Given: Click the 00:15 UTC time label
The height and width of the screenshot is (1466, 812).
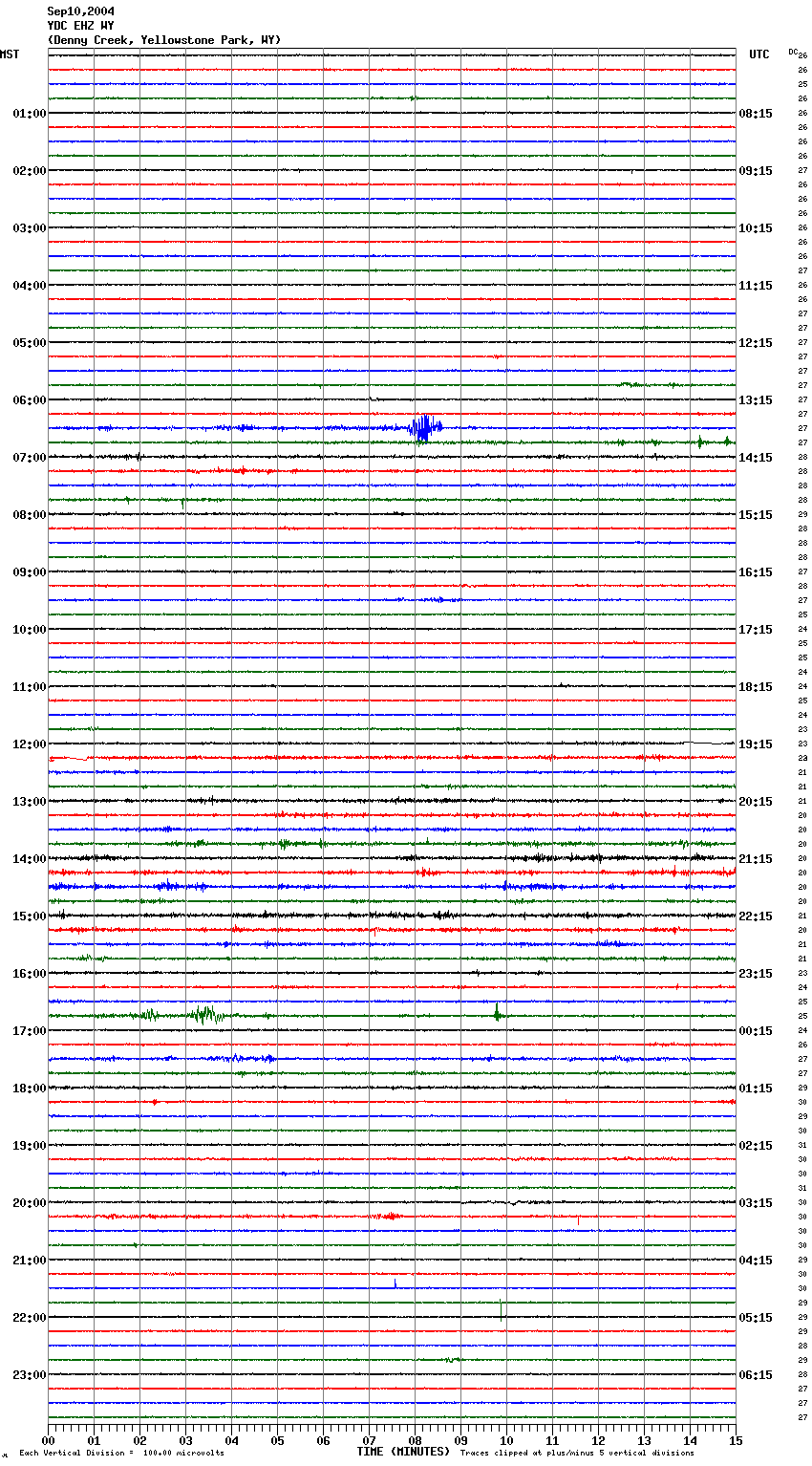Looking at the screenshot, I should click(756, 1031).
